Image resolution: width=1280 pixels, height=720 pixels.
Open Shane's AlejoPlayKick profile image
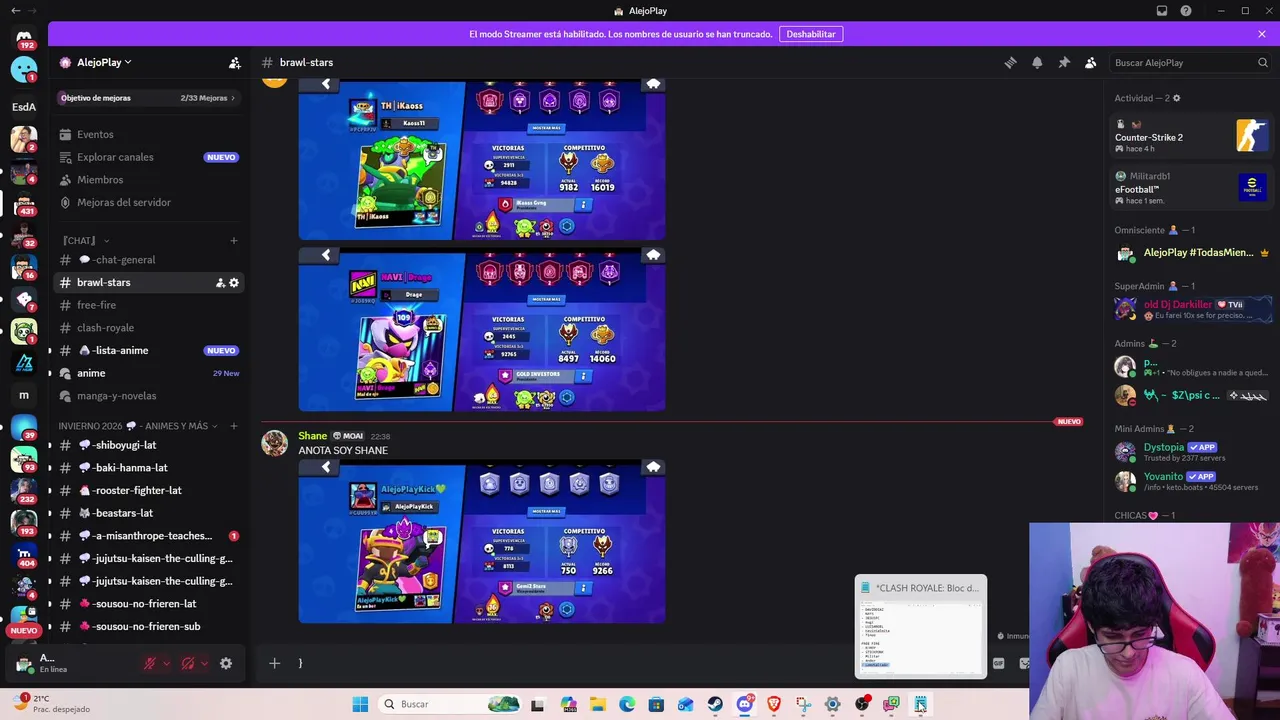click(x=482, y=542)
